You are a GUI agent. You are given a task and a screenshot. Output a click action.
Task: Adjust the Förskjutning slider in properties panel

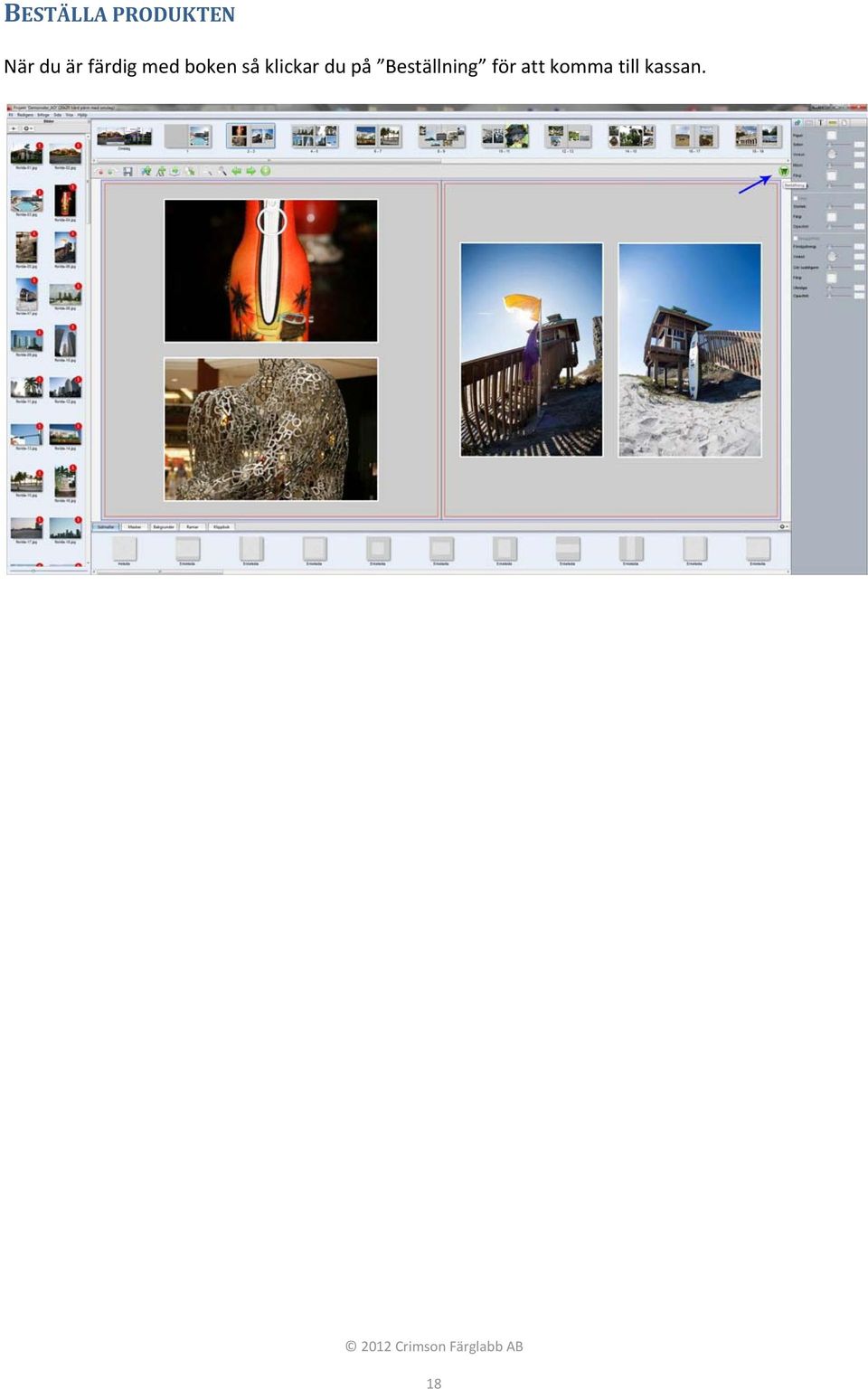tap(838, 246)
